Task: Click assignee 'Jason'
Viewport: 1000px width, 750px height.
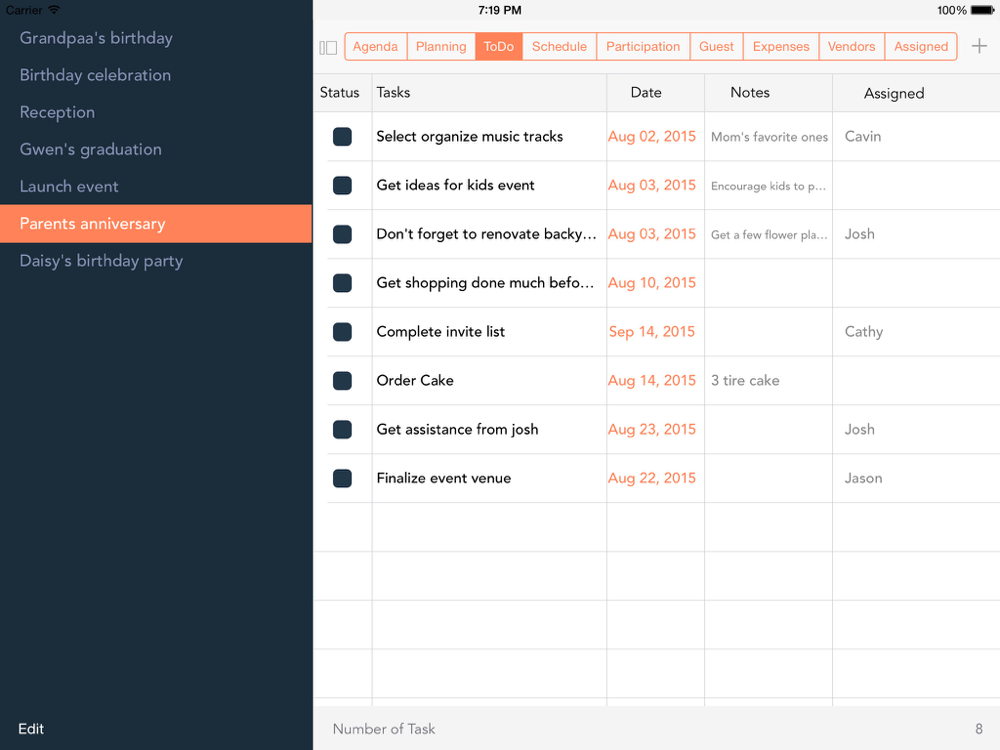Action: 864,478
